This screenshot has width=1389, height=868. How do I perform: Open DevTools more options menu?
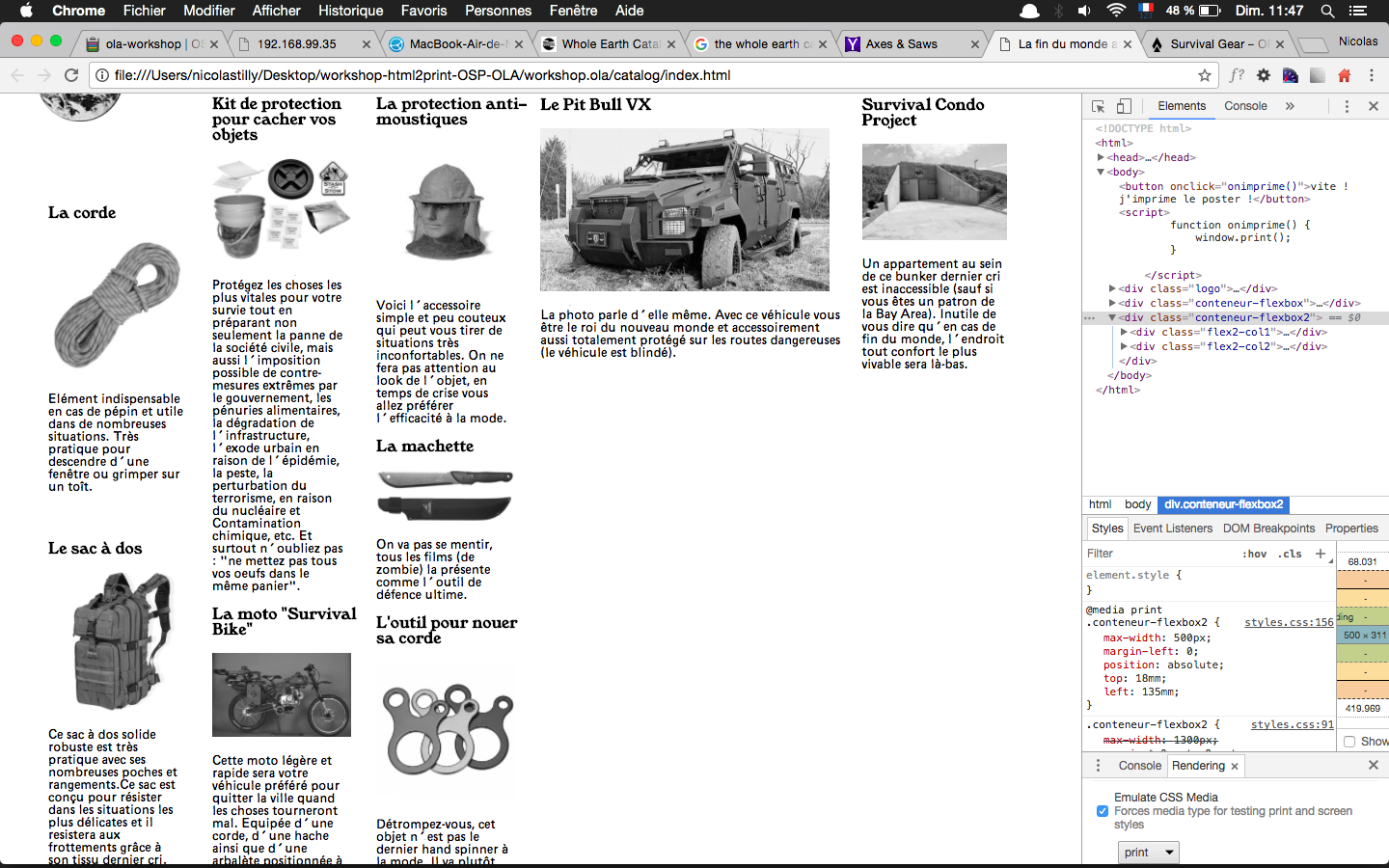pos(1348,106)
